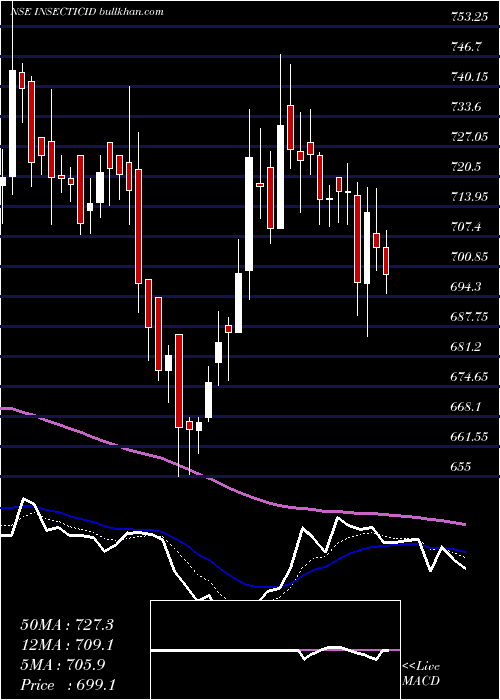Click the 5MA : 705.9 value
The image size is (500, 700).
[63, 665]
